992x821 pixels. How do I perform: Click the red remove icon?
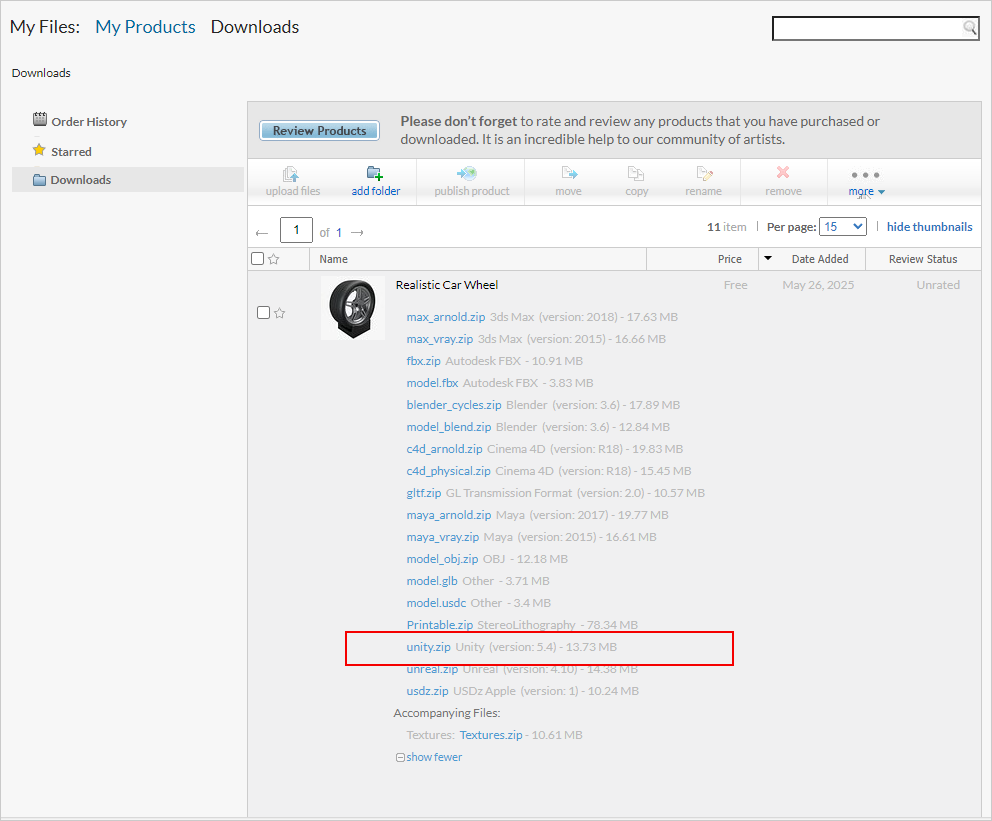tap(783, 174)
